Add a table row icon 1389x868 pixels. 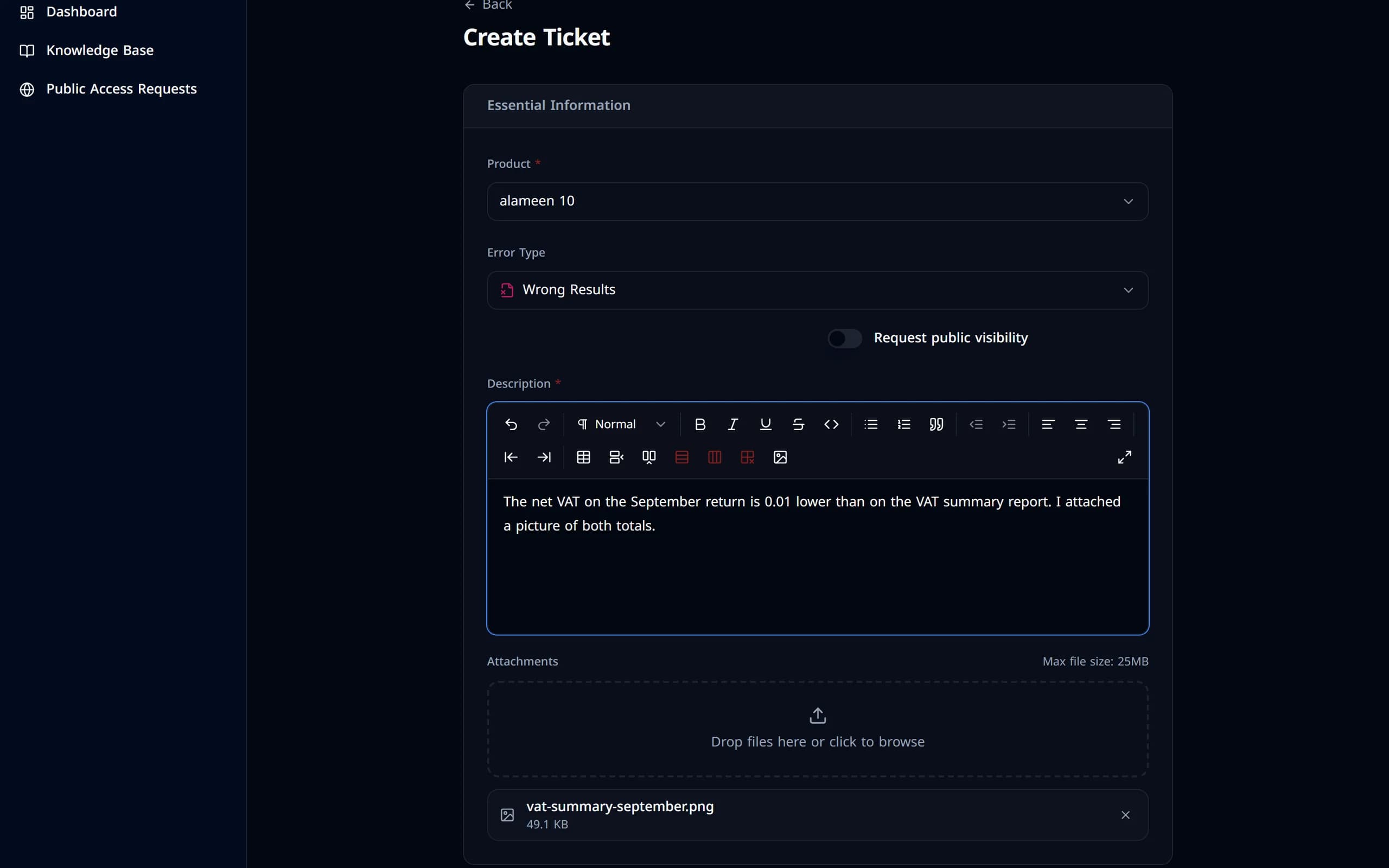pyautogui.click(x=616, y=457)
